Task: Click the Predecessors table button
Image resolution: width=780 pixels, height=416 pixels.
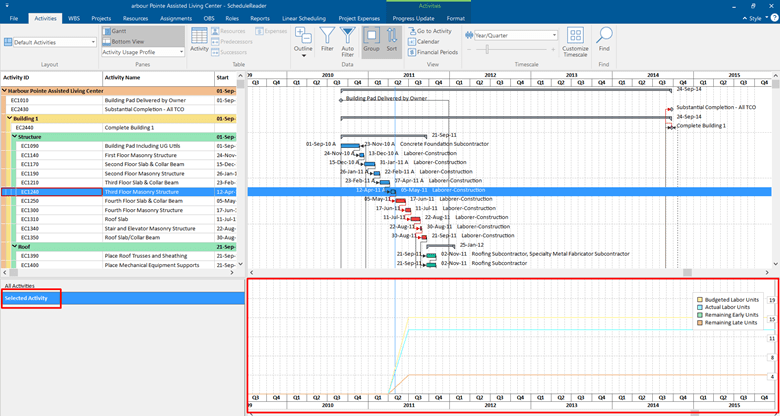Action: click(x=232, y=41)
